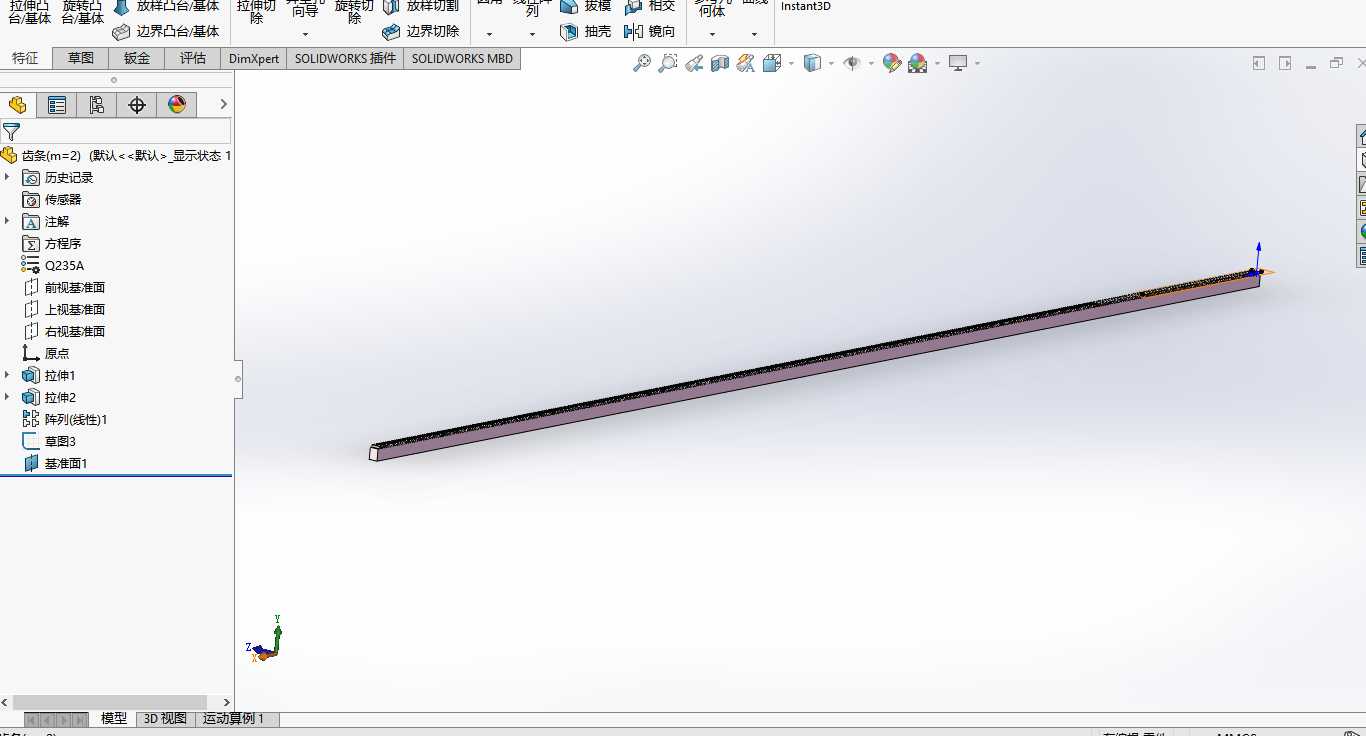Select the 方程序 equations tree item
Image resolution: width=1366 pixels, height=736 pixels.
coord(52,243)
